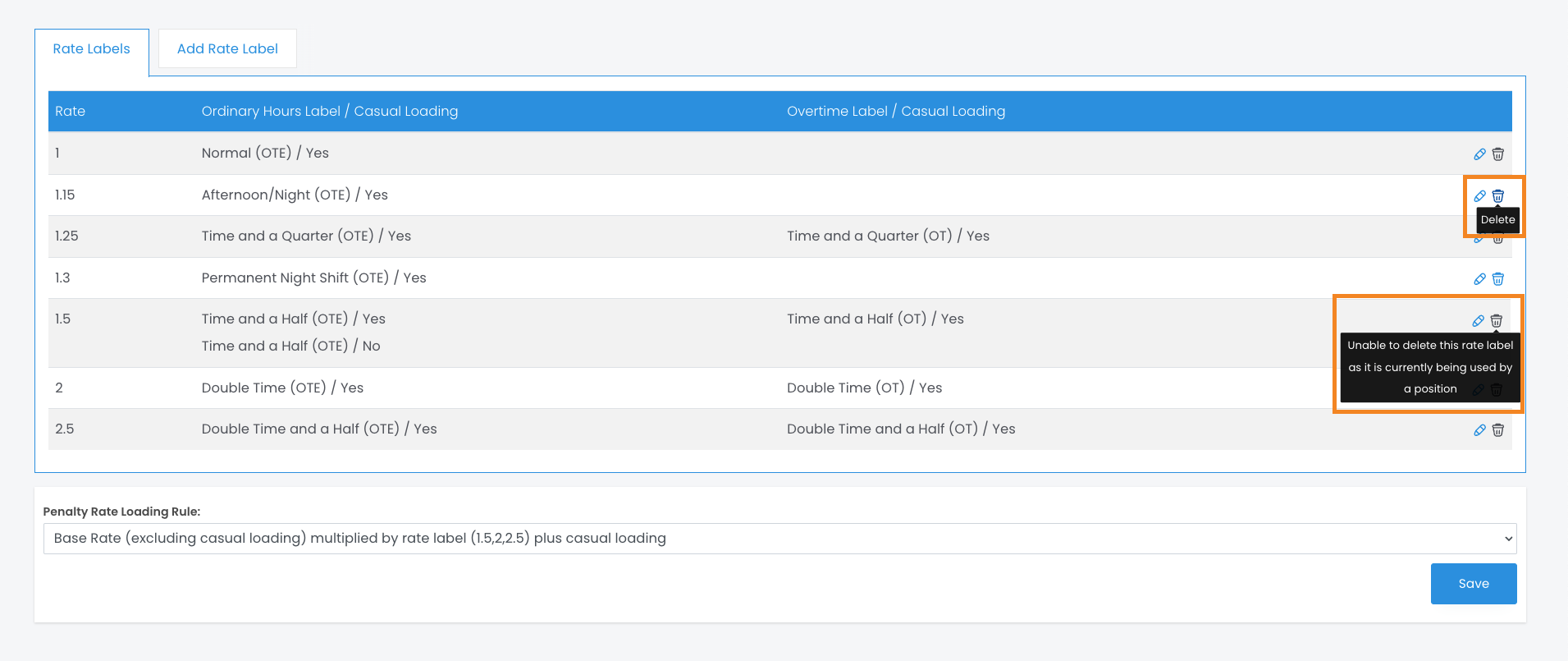The width and height of the screenshot is (1568, 661).
Task: Edit the Time and a Half 1.5 row
Action: coord(1478,321)
